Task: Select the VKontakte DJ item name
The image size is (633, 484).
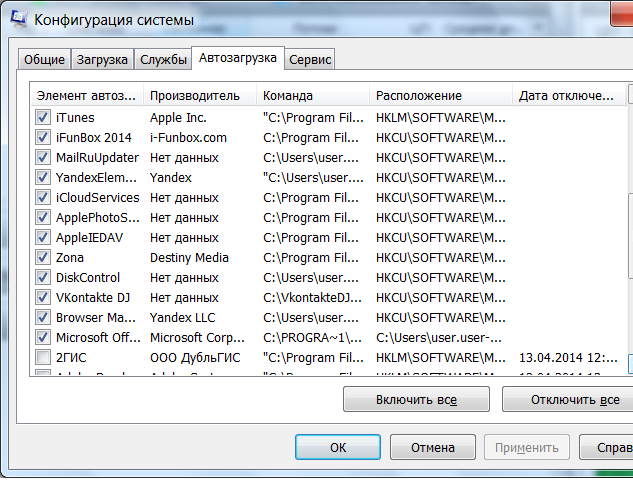Action: [93, 298]
